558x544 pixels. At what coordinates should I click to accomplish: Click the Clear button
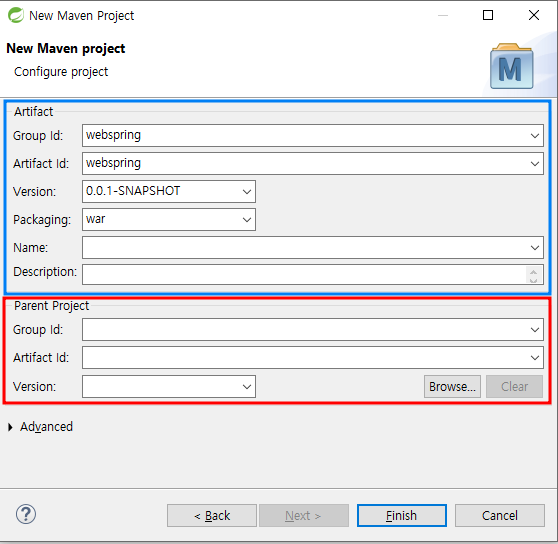tap(514, 386)
